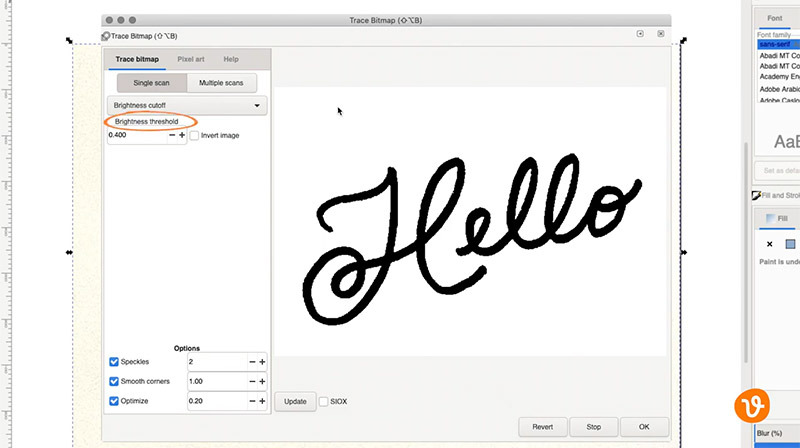This screenshot has height=448, width=800.
Task: Click the Update preview button
Action: [x=295, y=402]
